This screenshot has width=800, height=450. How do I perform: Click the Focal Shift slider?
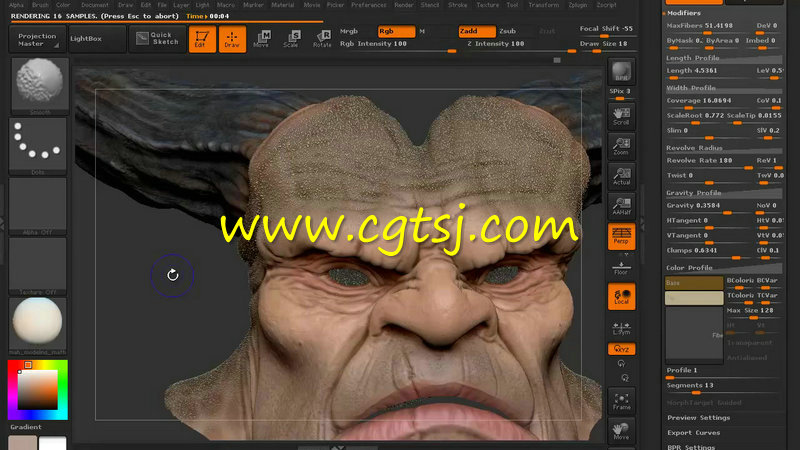click(607, 31)
